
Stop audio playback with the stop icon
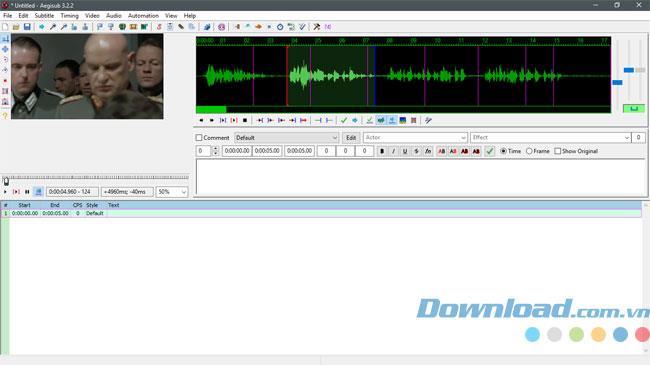point(245,120)
